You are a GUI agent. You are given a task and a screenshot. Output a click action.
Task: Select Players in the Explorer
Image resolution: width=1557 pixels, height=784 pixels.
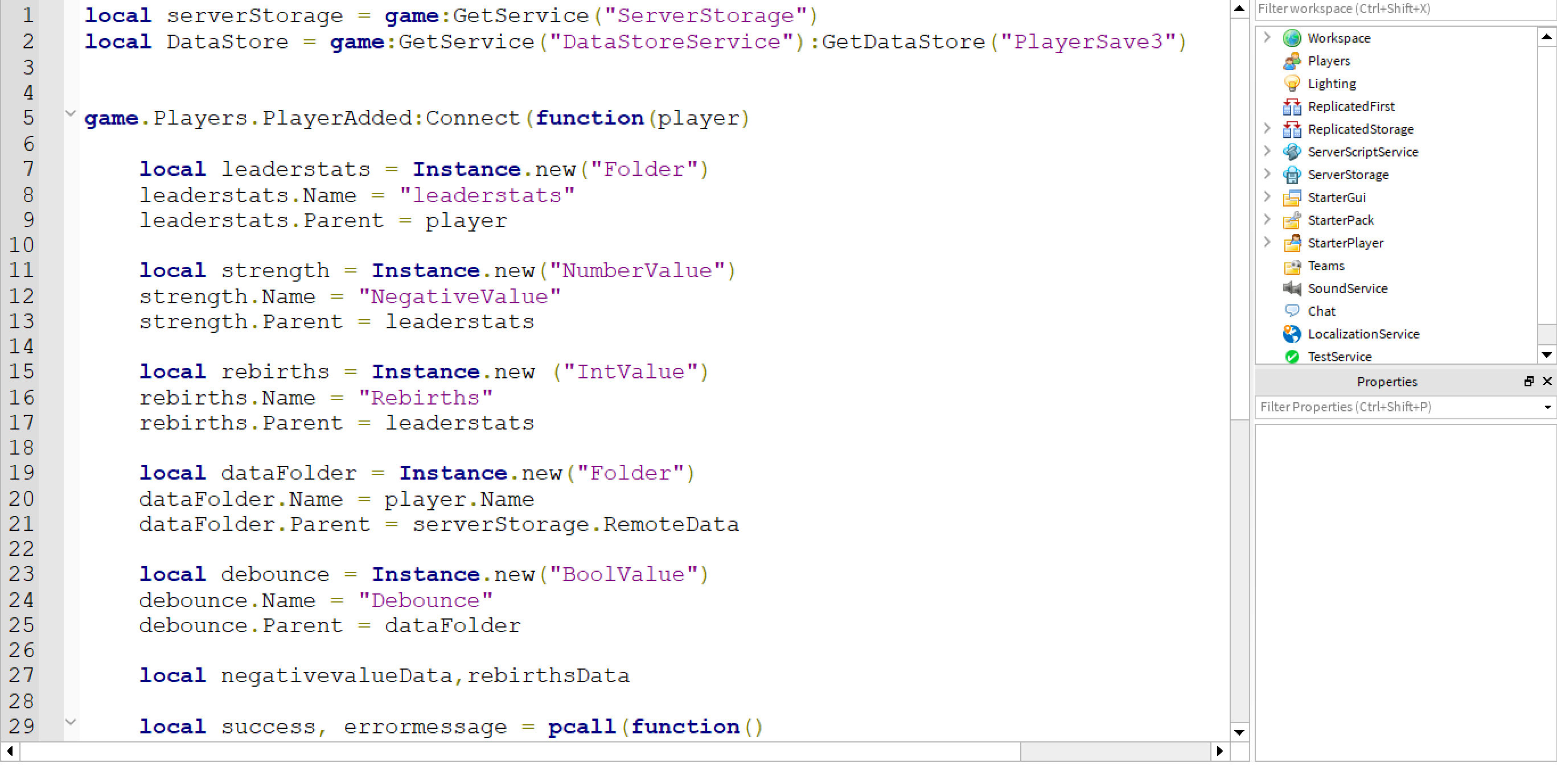pos(1329,61)
